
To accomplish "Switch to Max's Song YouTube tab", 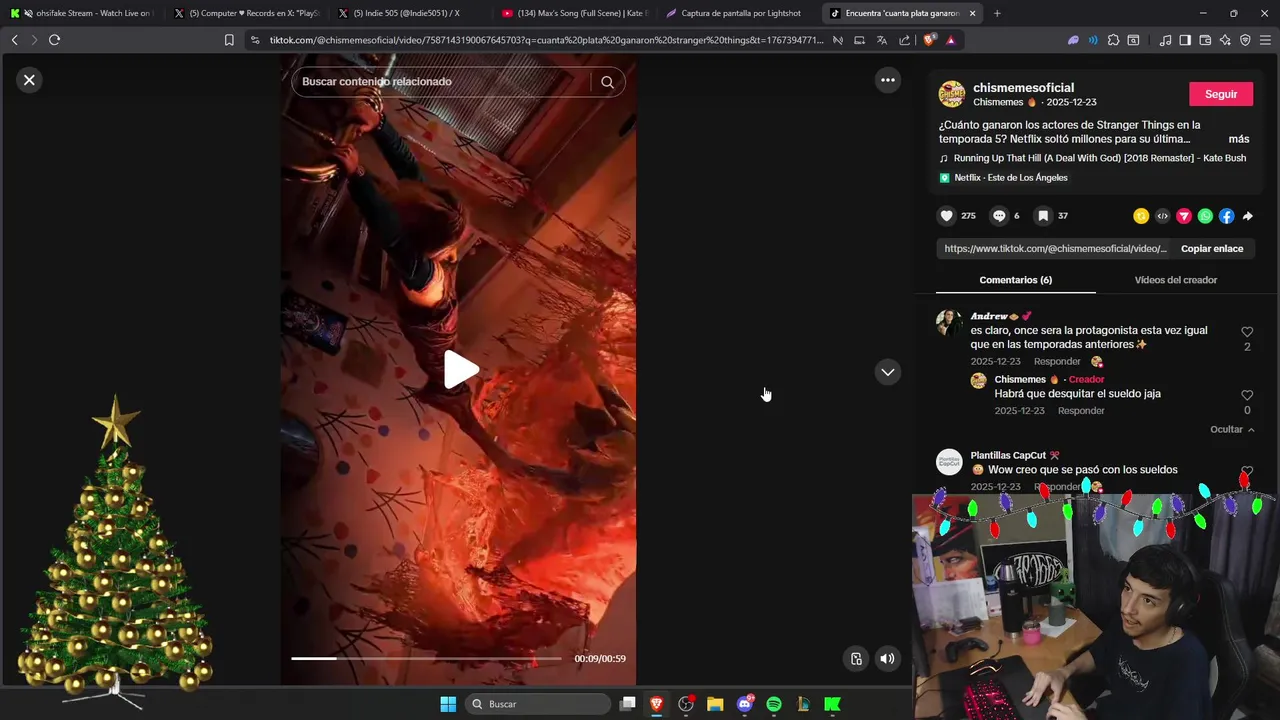I will [575, 13].
